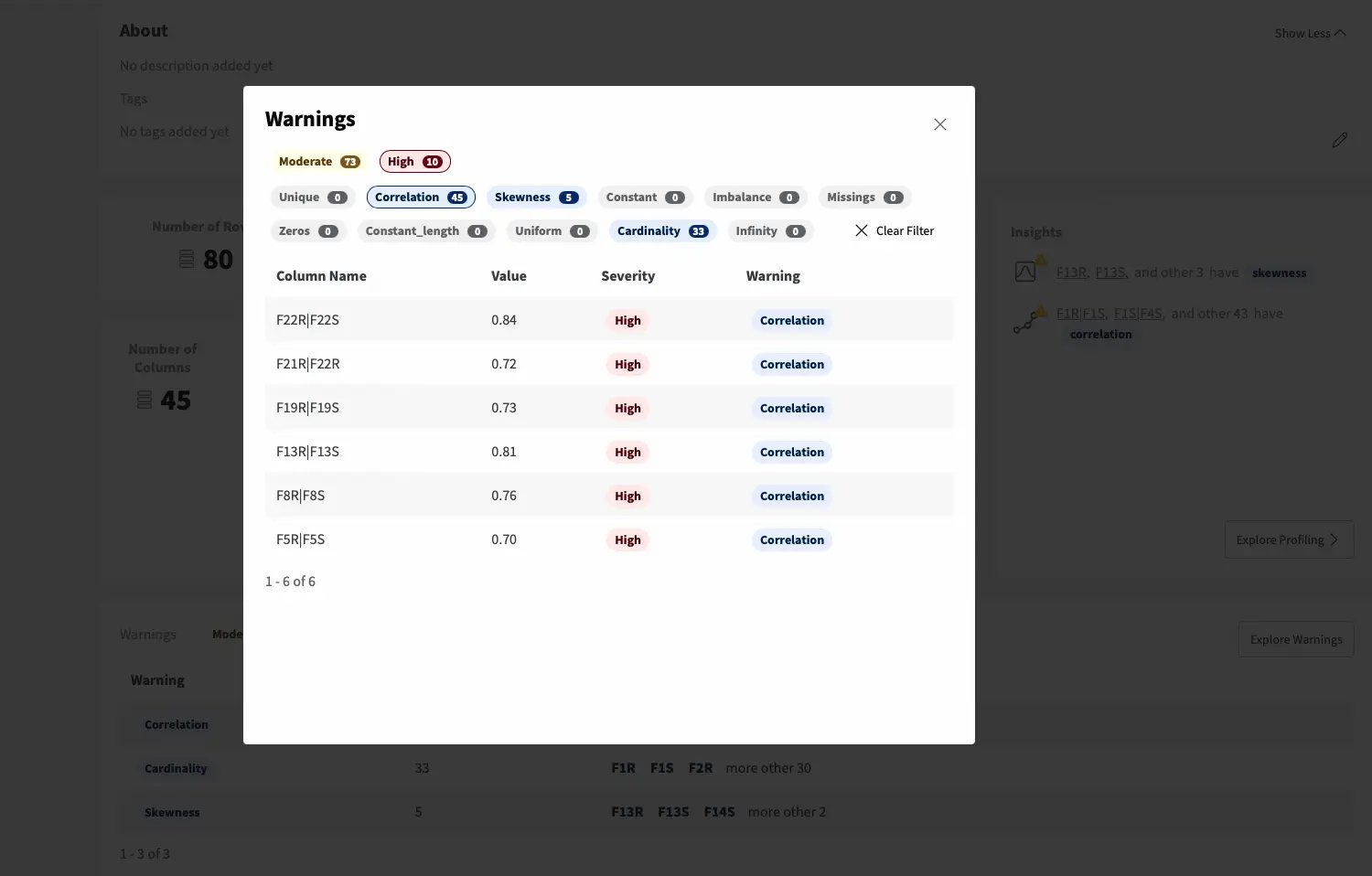Click the Correlation tag for F19R|F19S
Viewport: 1372px width, 876px height.
click(x=792, y=409)
